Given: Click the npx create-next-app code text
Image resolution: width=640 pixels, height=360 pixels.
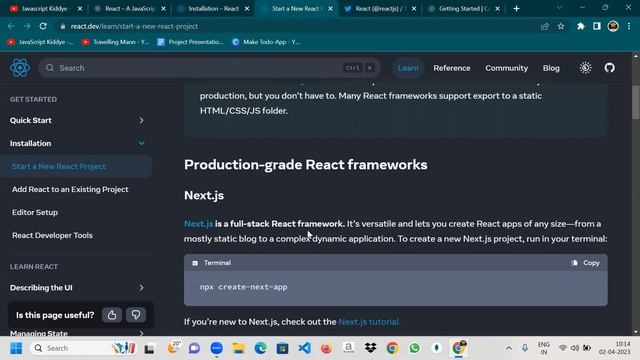Looking at the screenshot, I should click(x=243, y=287).
